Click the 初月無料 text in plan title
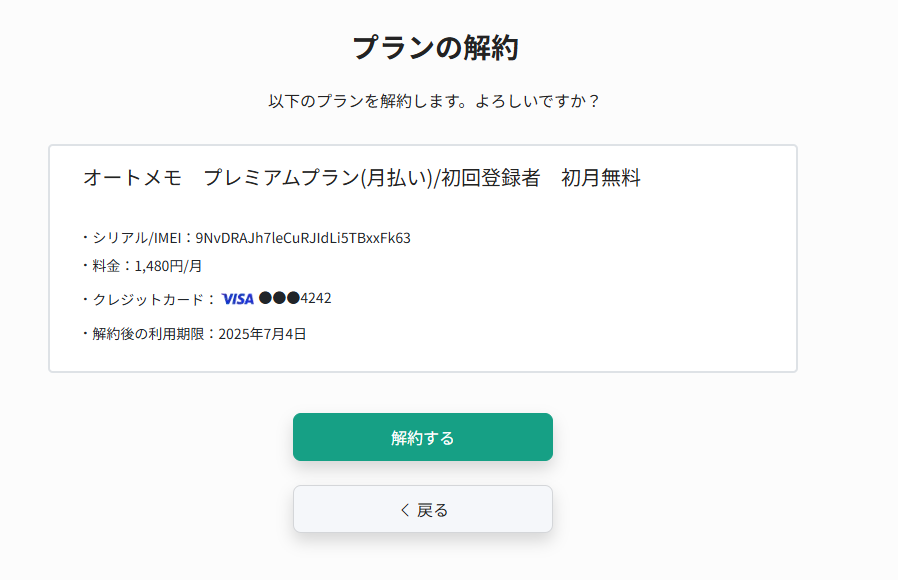 pos(601,177)
